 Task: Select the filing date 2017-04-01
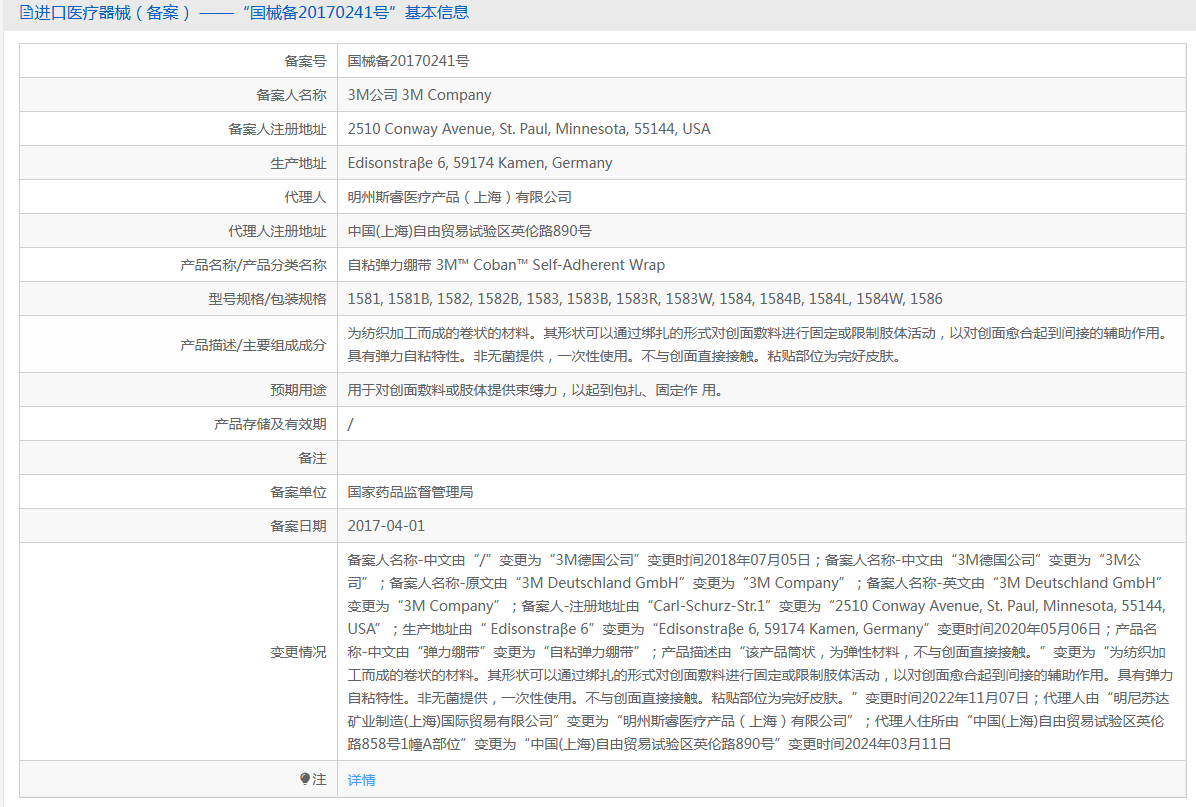click(386, 526)
